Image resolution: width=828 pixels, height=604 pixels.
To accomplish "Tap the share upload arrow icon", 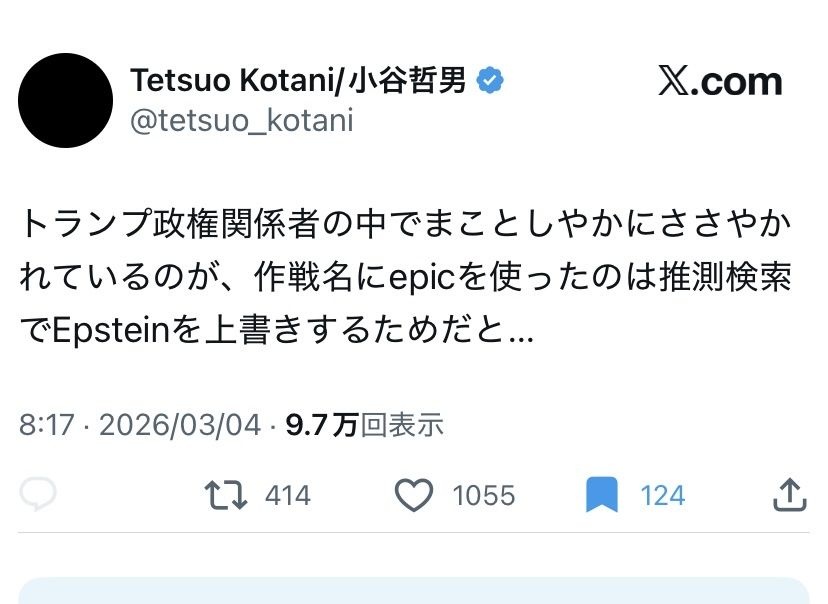I will 789,494.
